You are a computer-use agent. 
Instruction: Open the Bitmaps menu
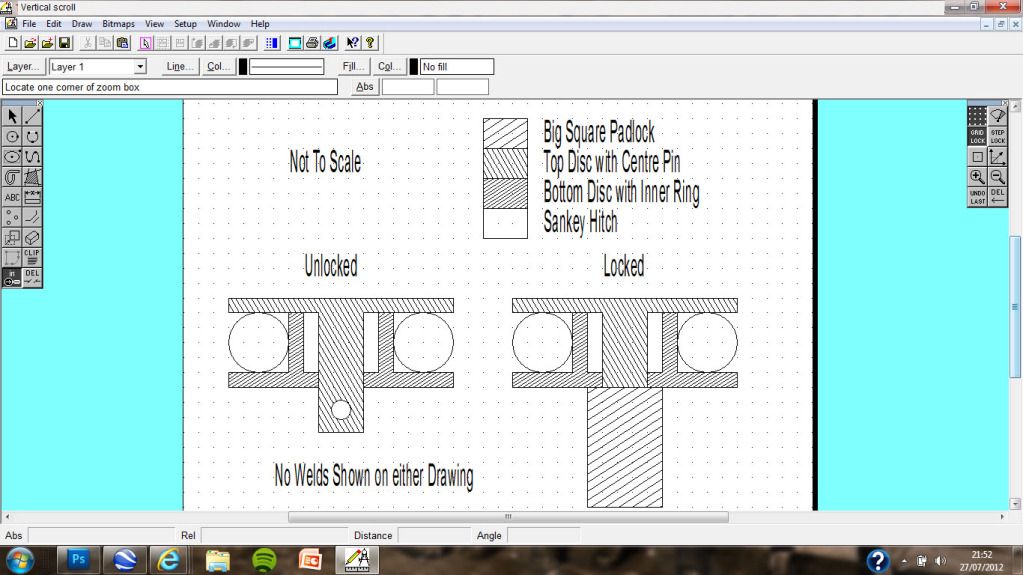pyautogui.click(x=118, y=23)
